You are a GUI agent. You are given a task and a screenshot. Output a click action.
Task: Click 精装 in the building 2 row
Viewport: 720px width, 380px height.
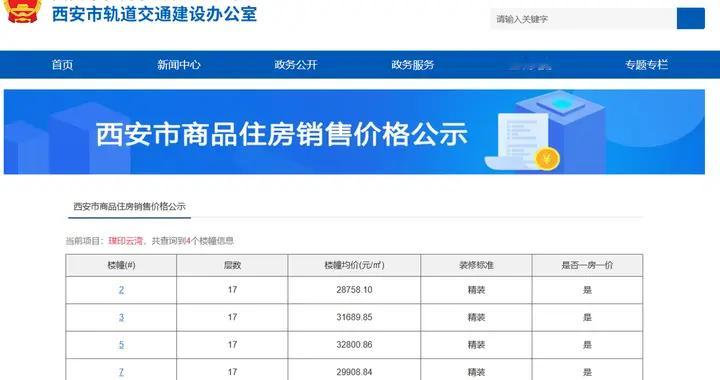[476, 290]
